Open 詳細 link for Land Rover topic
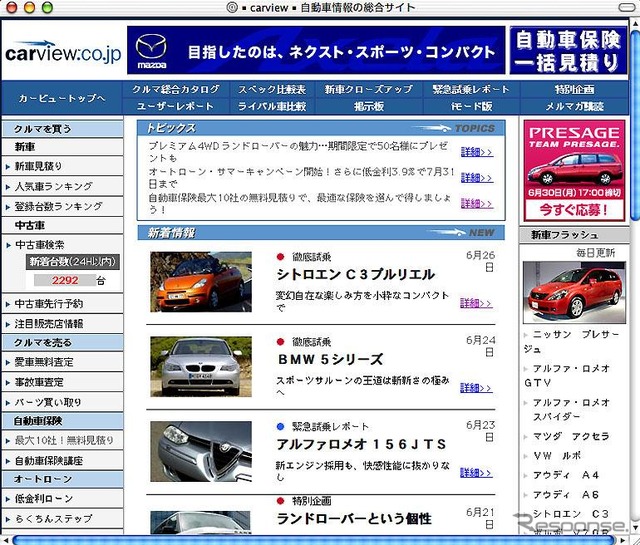Image resolution: width=640 pixels, height=545 pixels. coord(477,152)
